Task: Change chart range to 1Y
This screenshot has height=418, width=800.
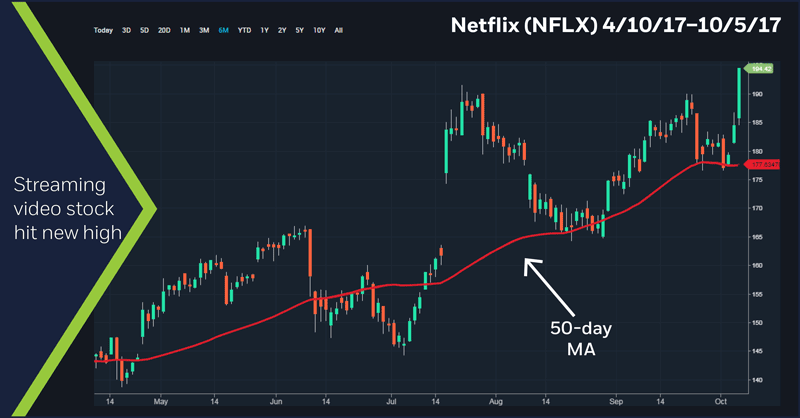Action: coord(263,31)
